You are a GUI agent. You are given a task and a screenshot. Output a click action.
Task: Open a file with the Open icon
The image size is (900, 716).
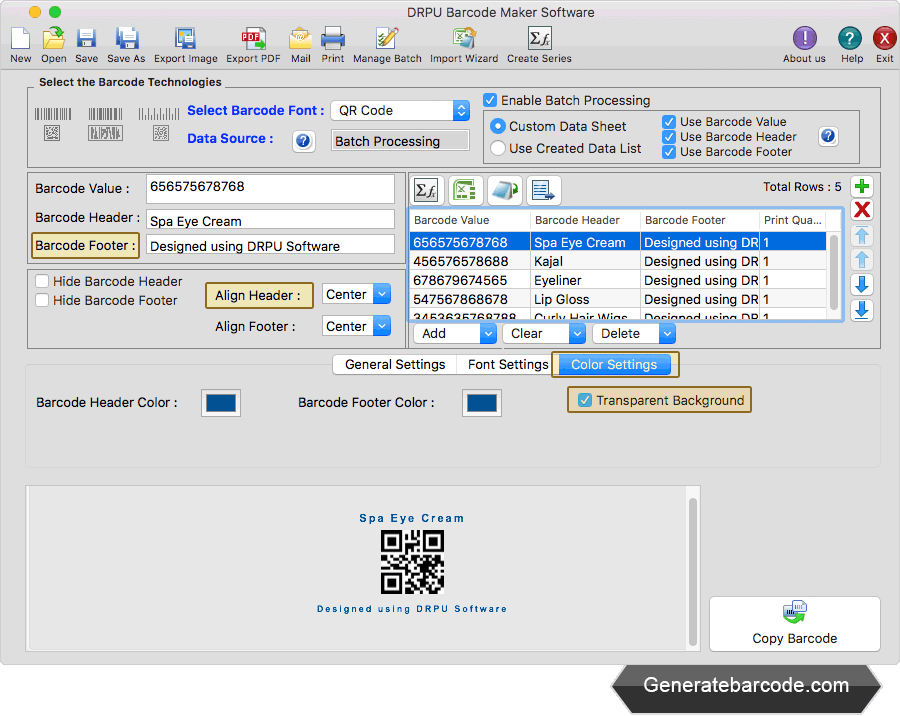[53, 38]
